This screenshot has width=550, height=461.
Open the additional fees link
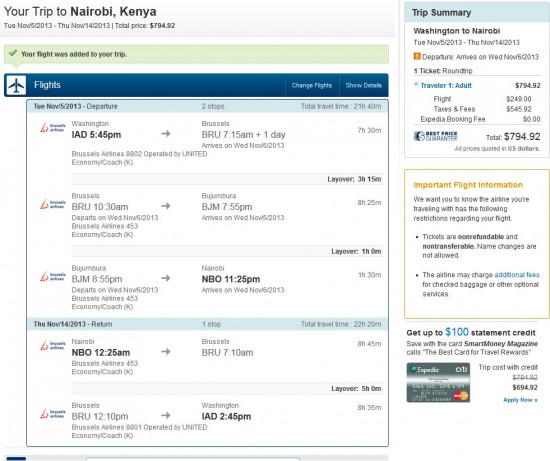[517, 275]
